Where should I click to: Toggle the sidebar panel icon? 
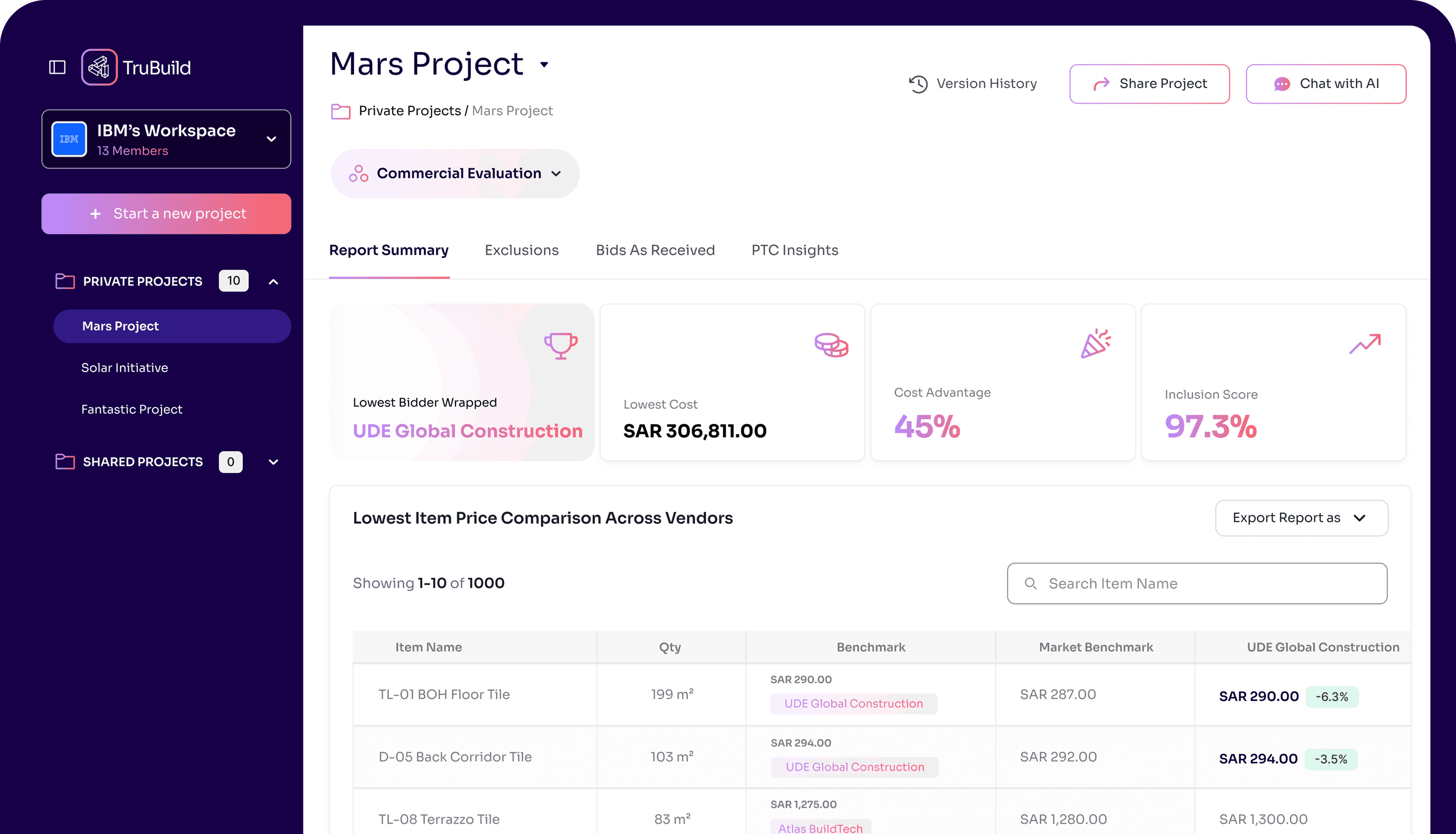57,67
